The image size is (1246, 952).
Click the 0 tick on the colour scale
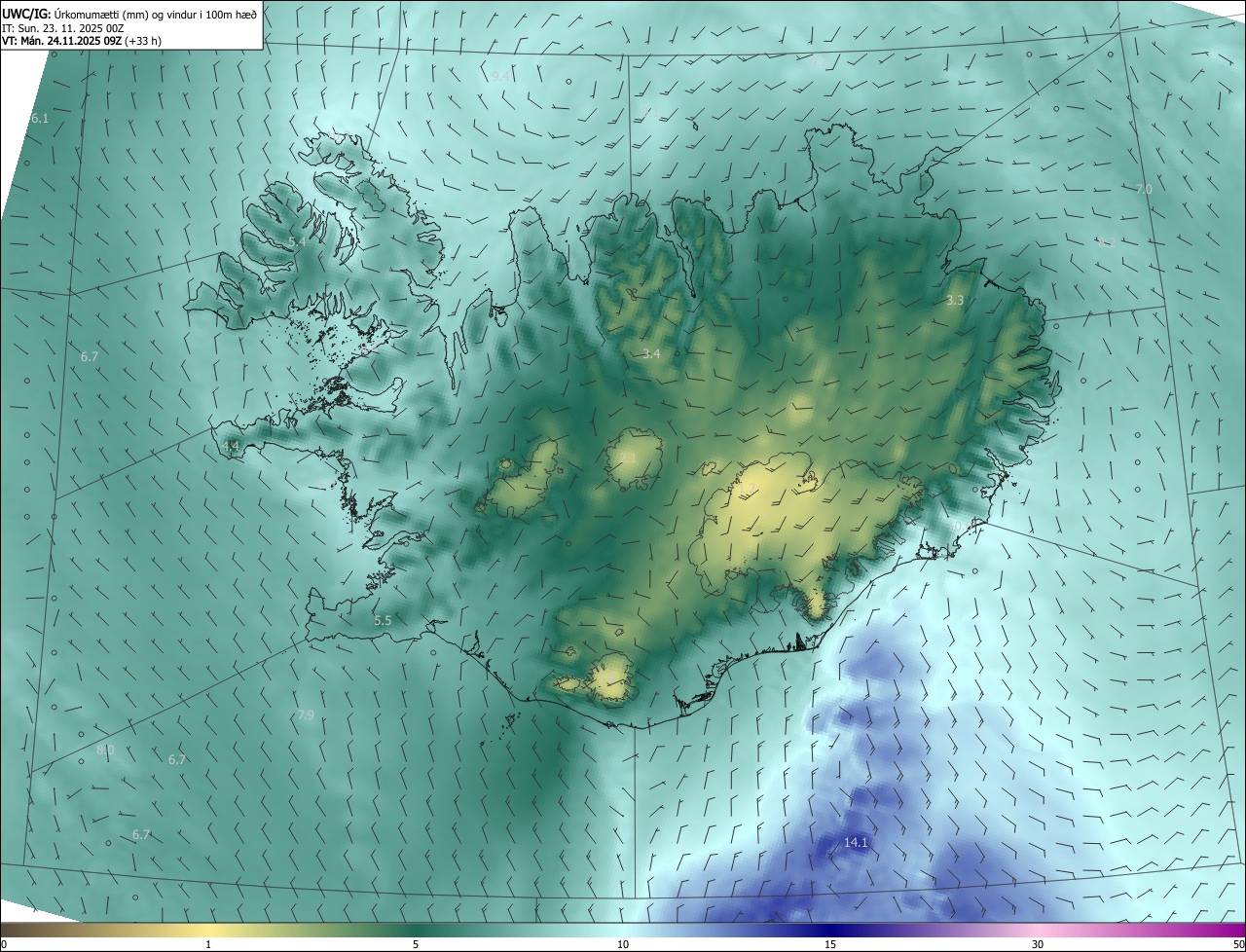[x=4, y=944]
